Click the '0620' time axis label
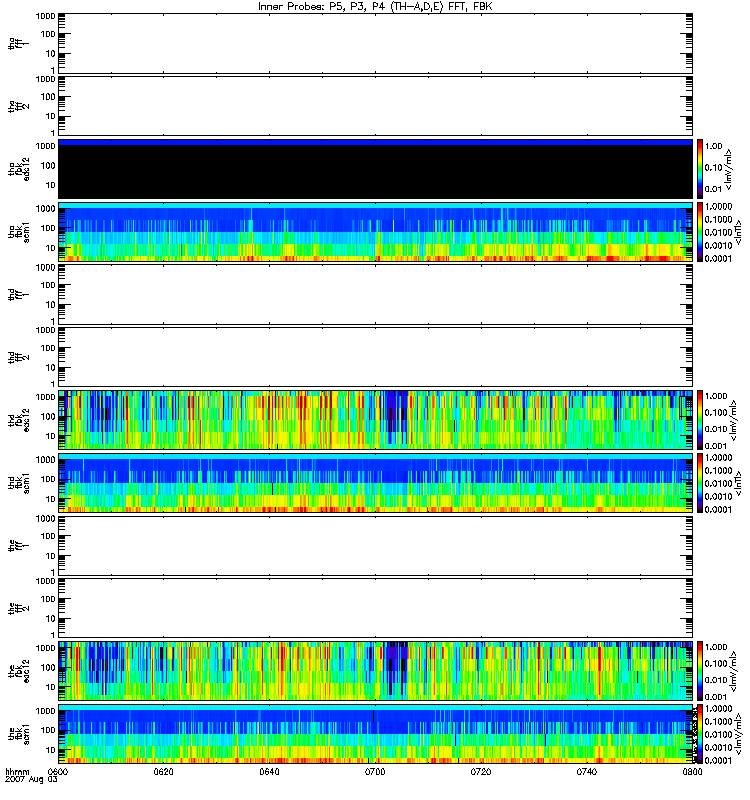Image resolution: width=750 pixels, height=800 pixels. [x=164, y=772]
